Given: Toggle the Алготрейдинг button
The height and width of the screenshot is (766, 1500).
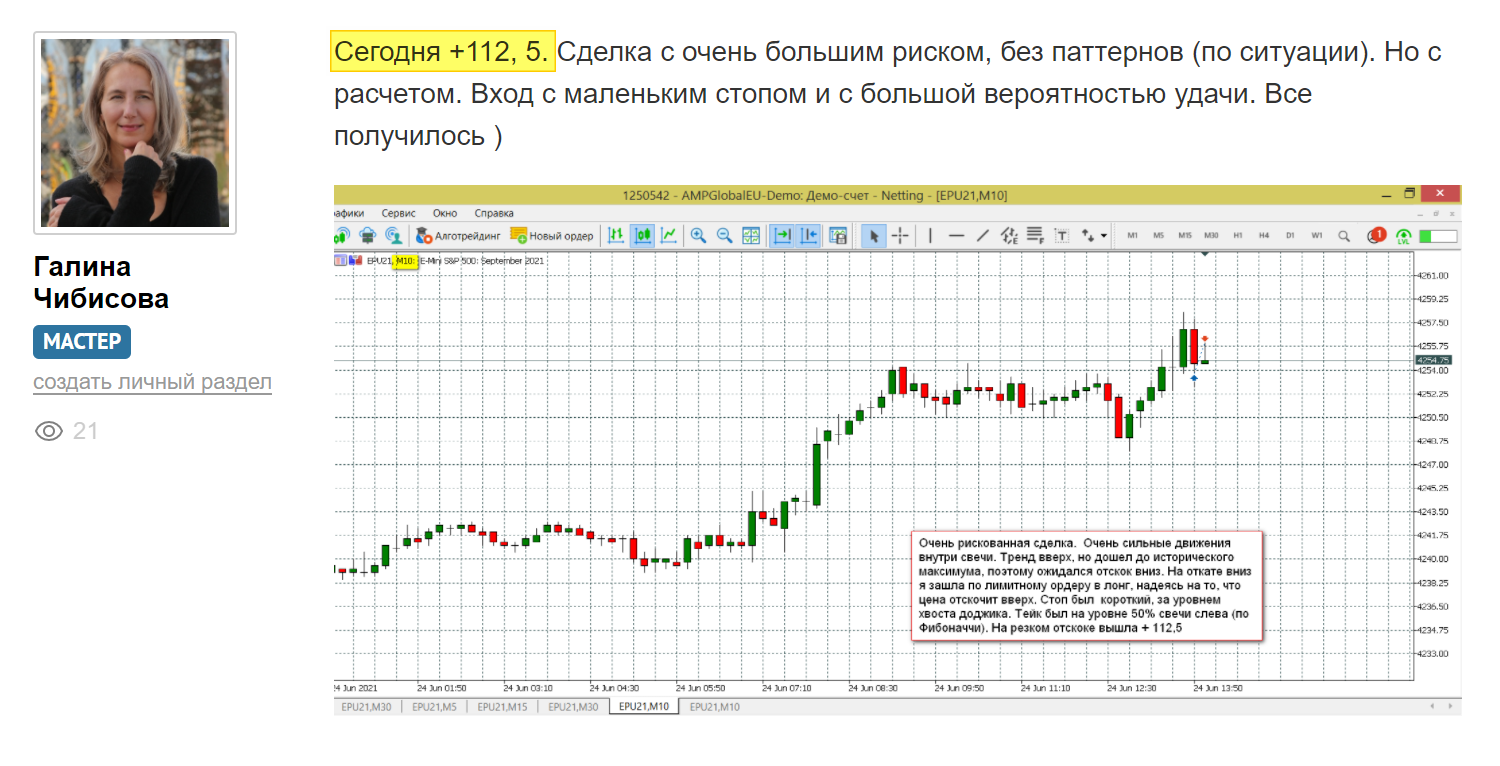Looking at the screenshot, I should pos(456,236).
